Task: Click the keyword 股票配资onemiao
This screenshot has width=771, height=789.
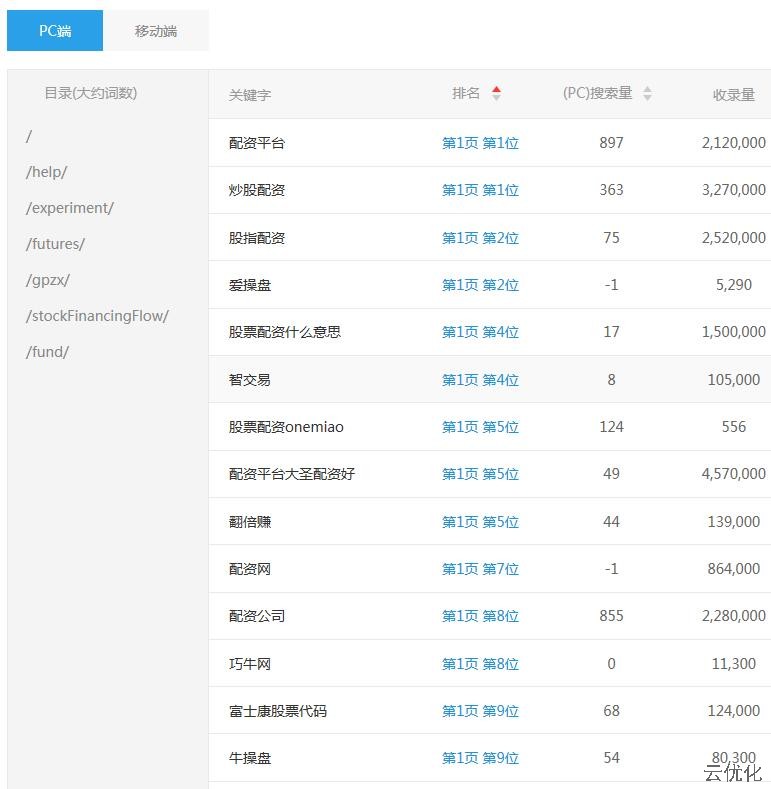Action: click(x=286, y=427)
